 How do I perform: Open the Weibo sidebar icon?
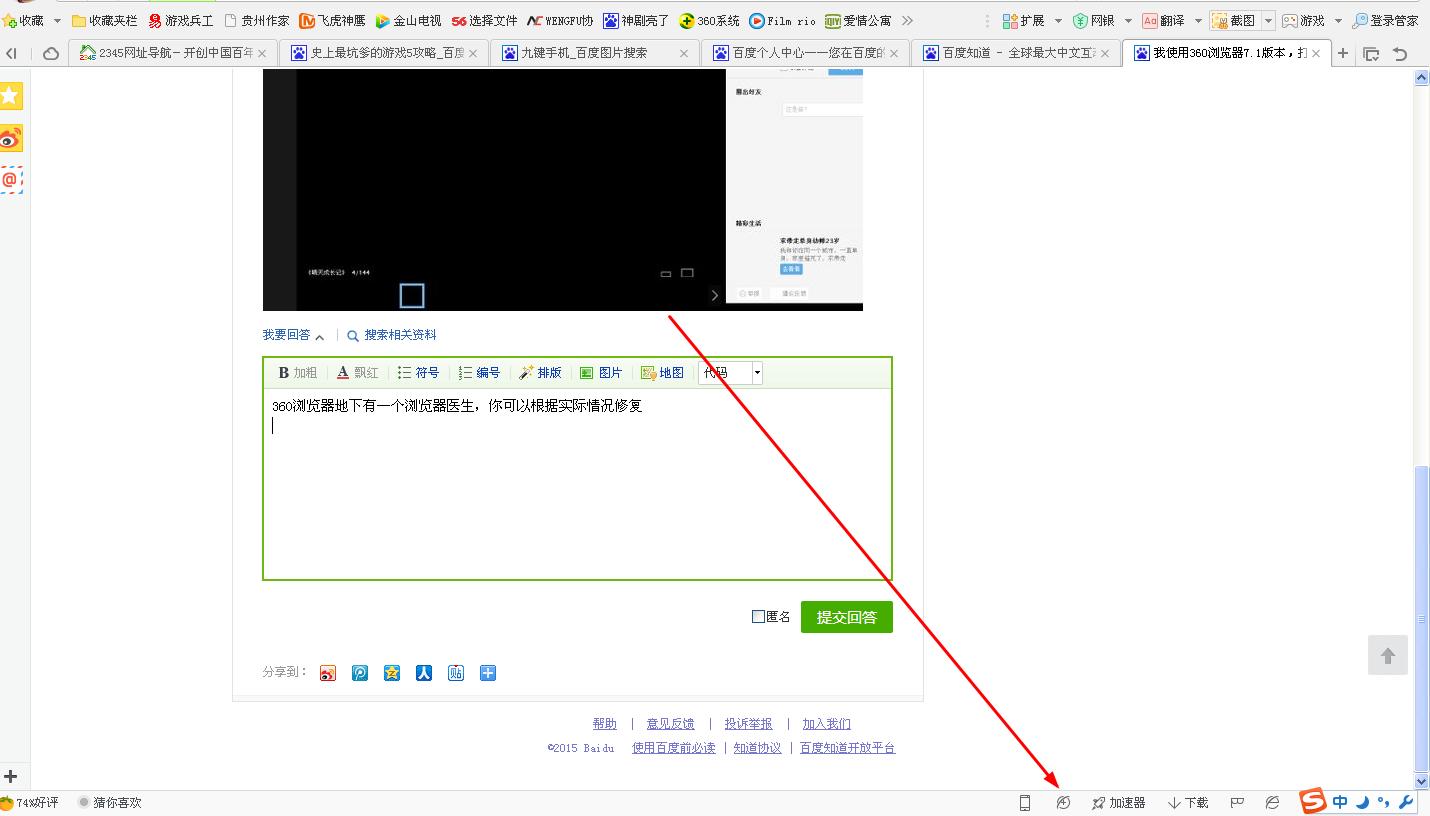[10, 138]
